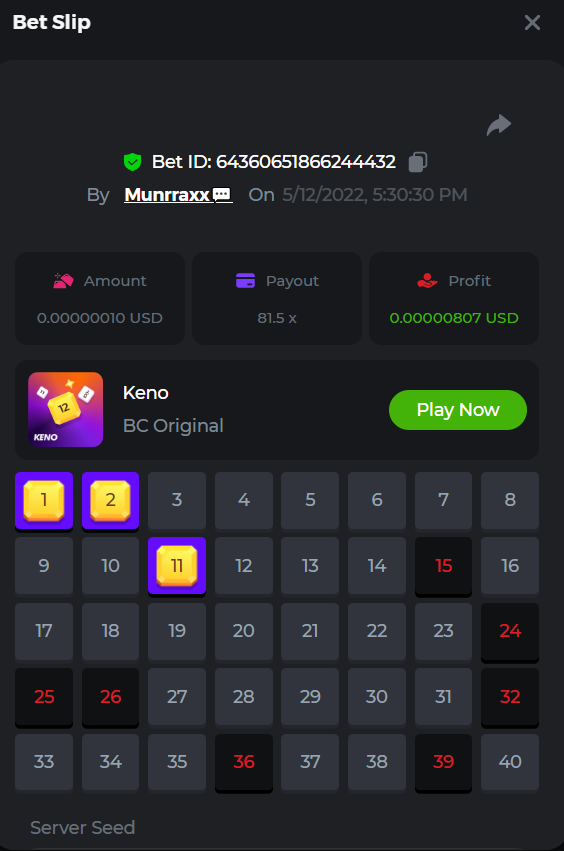
Task: Select the red number 15 tile
Action: pyautogui.click(x=443, y=567)
